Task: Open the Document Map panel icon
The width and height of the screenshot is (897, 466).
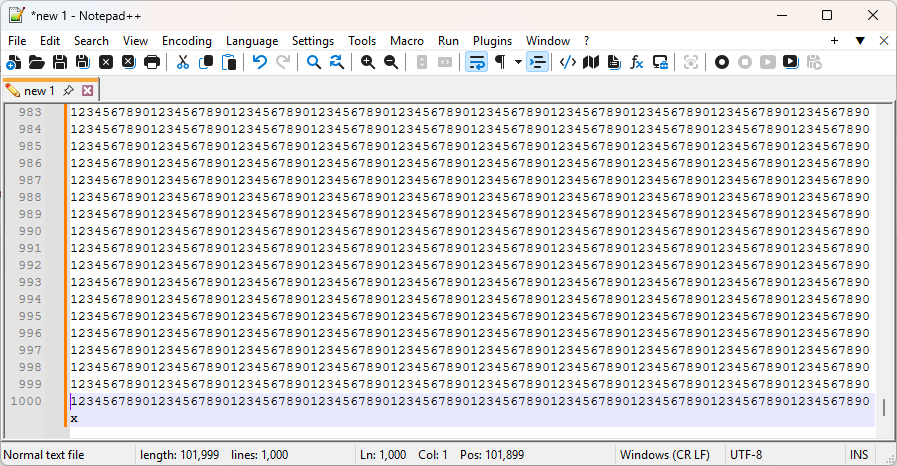Action: (x=591, y=62)
